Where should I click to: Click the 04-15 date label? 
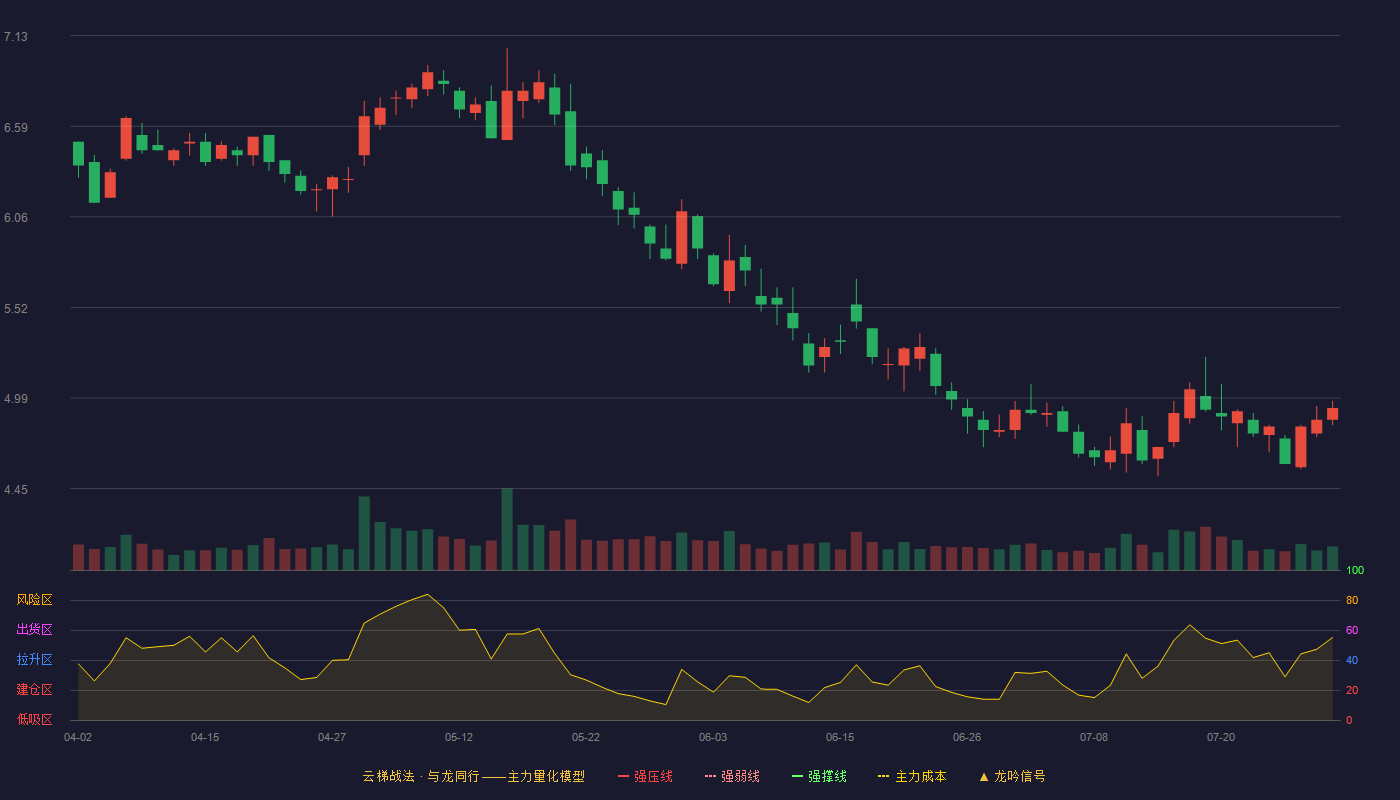(x=205, y=737)
